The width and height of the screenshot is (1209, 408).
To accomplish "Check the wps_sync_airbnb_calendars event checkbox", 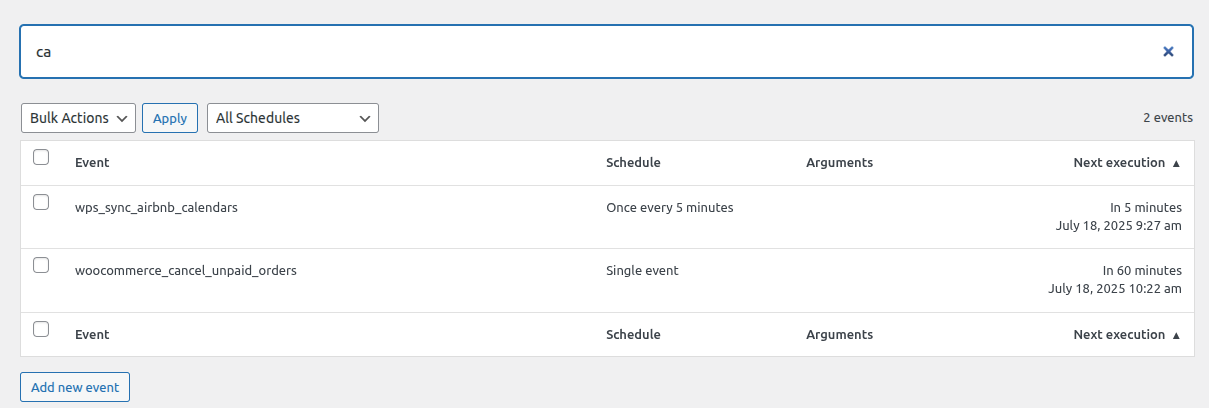I will pyautogui.click(x=41, y=202).
